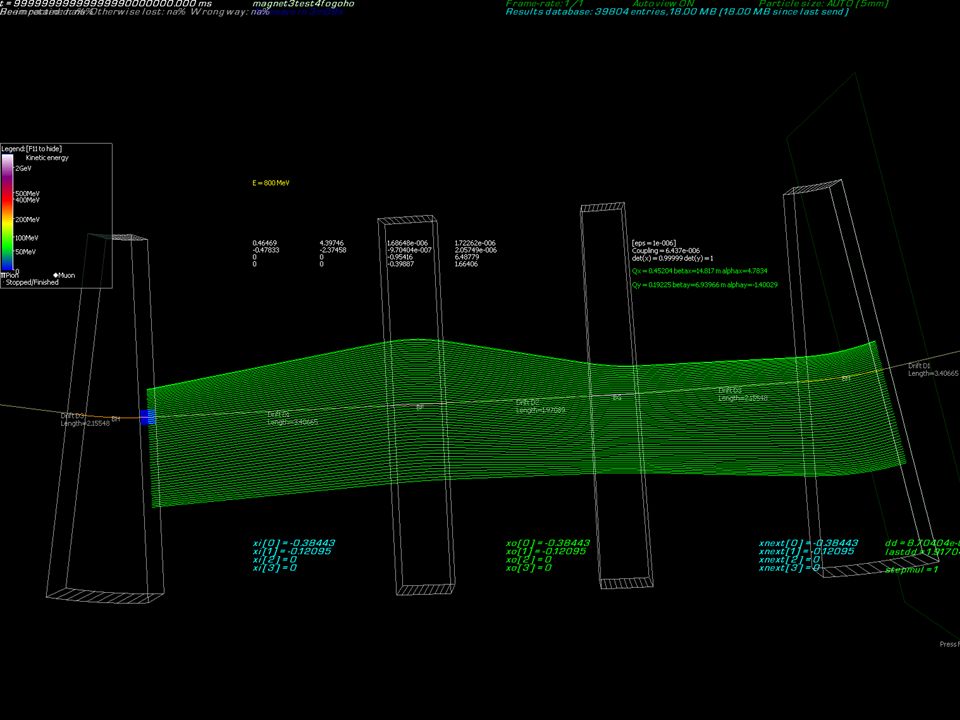This screenshot has width=960, height=720.
Task: Select the 50MeV legend label
Action: tap(25, 252)
